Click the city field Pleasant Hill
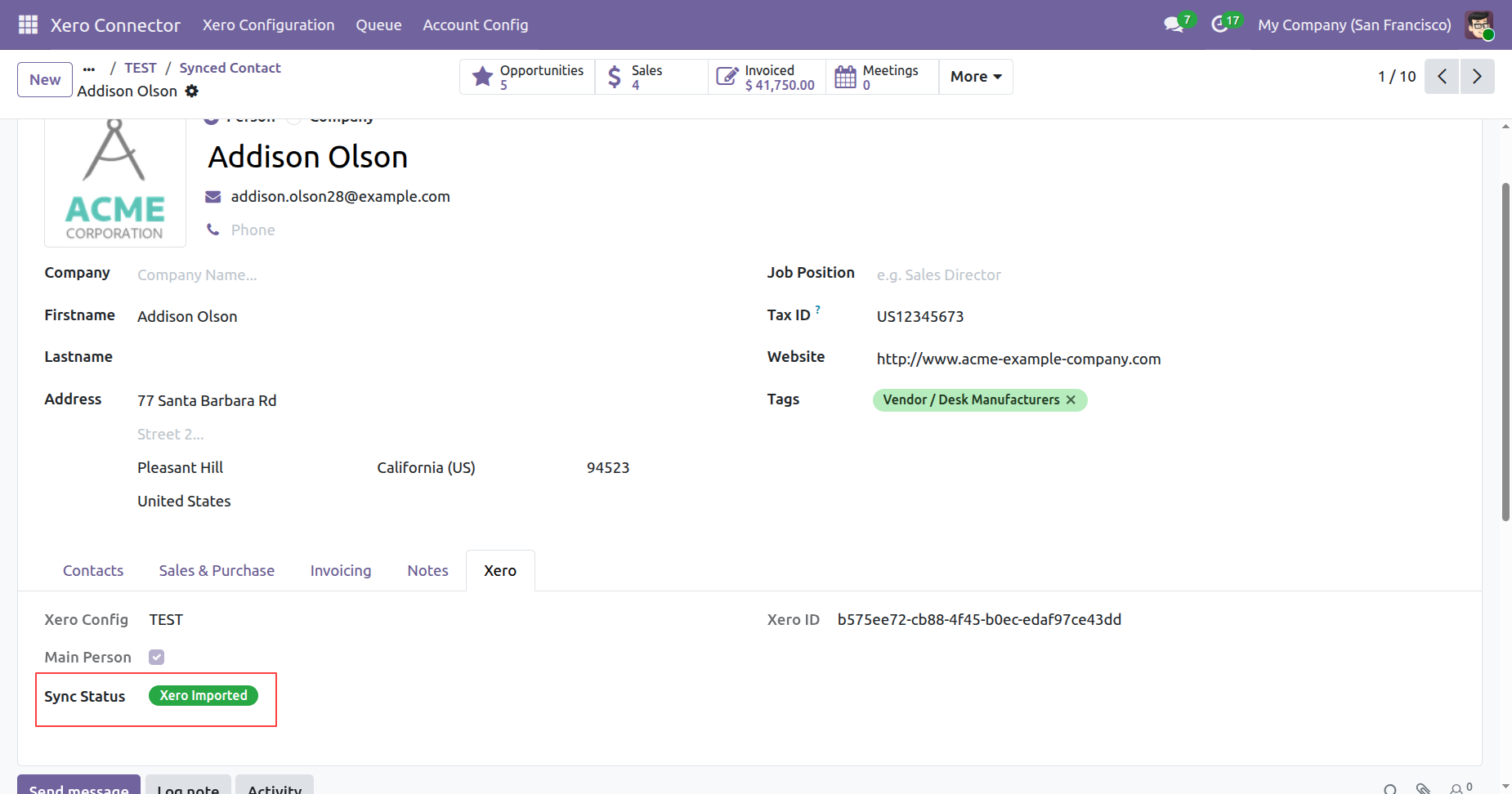Viewport: 1512px width, 794px height. point(180,468)
